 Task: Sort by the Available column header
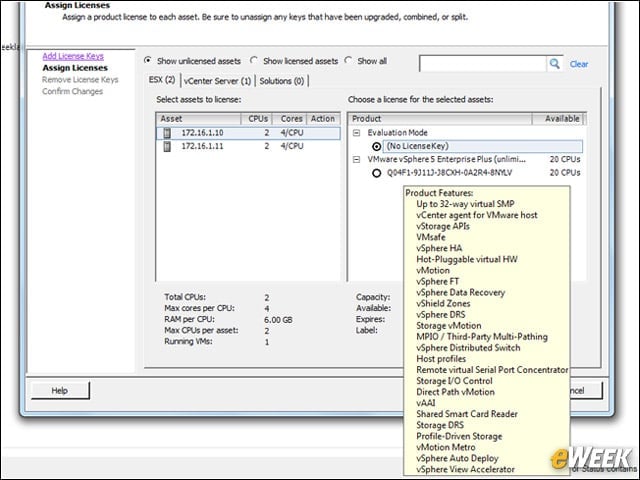(558, 119)
